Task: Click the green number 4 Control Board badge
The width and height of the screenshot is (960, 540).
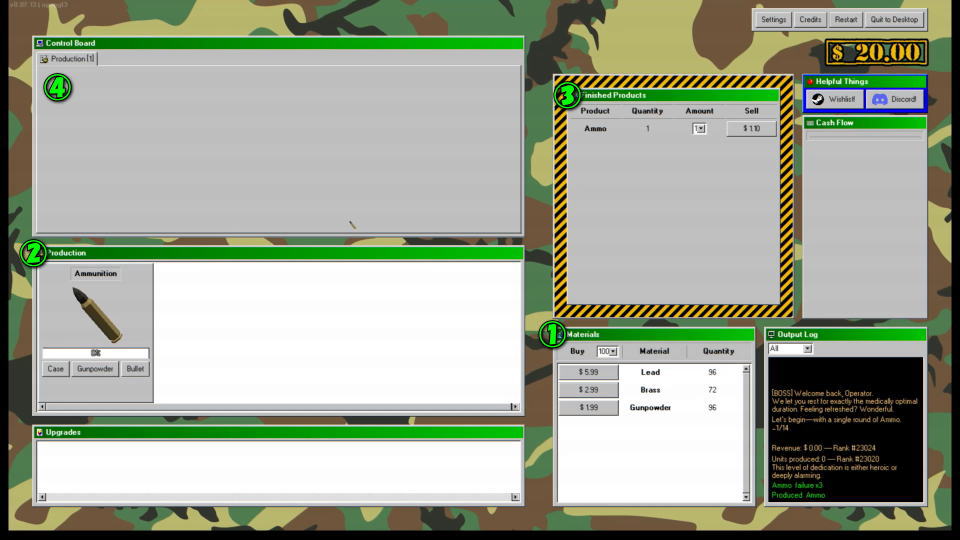Action: click(x=57, y=88)
